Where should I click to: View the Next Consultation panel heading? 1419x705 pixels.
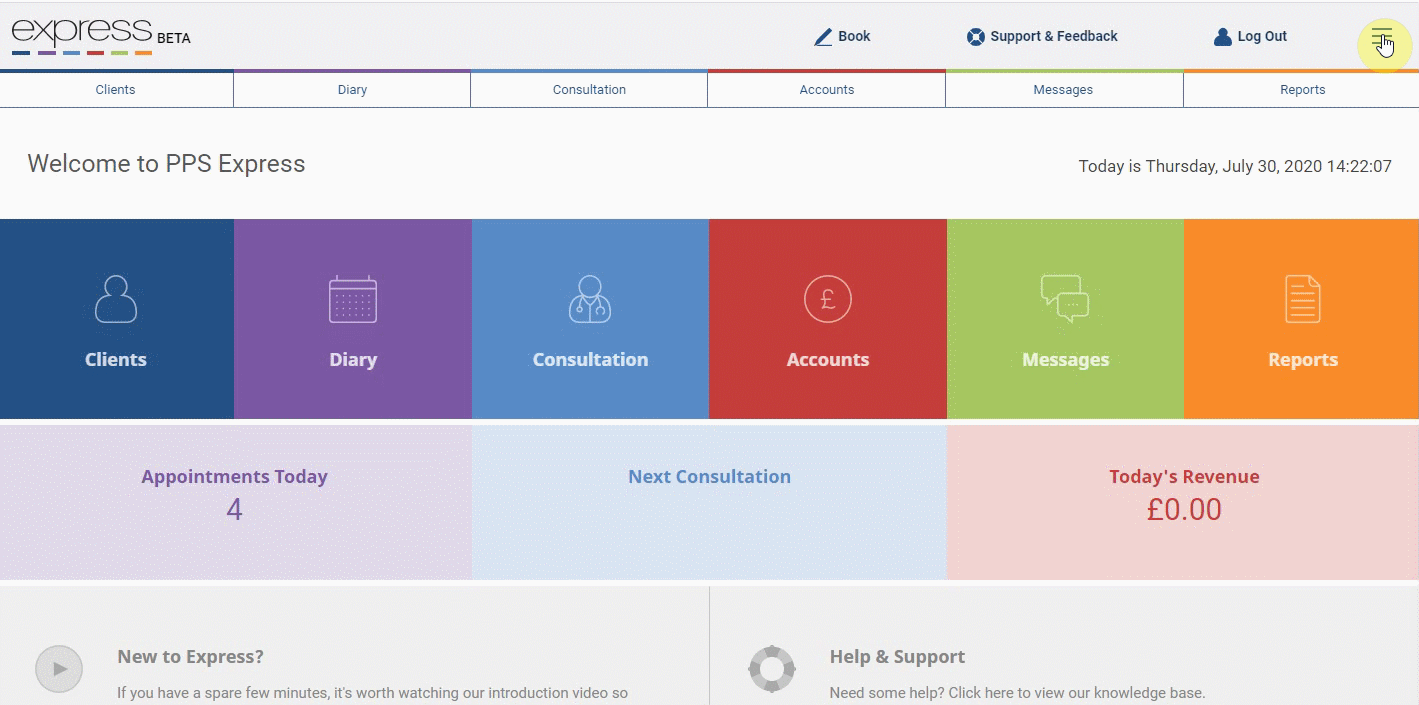point(709,477)
